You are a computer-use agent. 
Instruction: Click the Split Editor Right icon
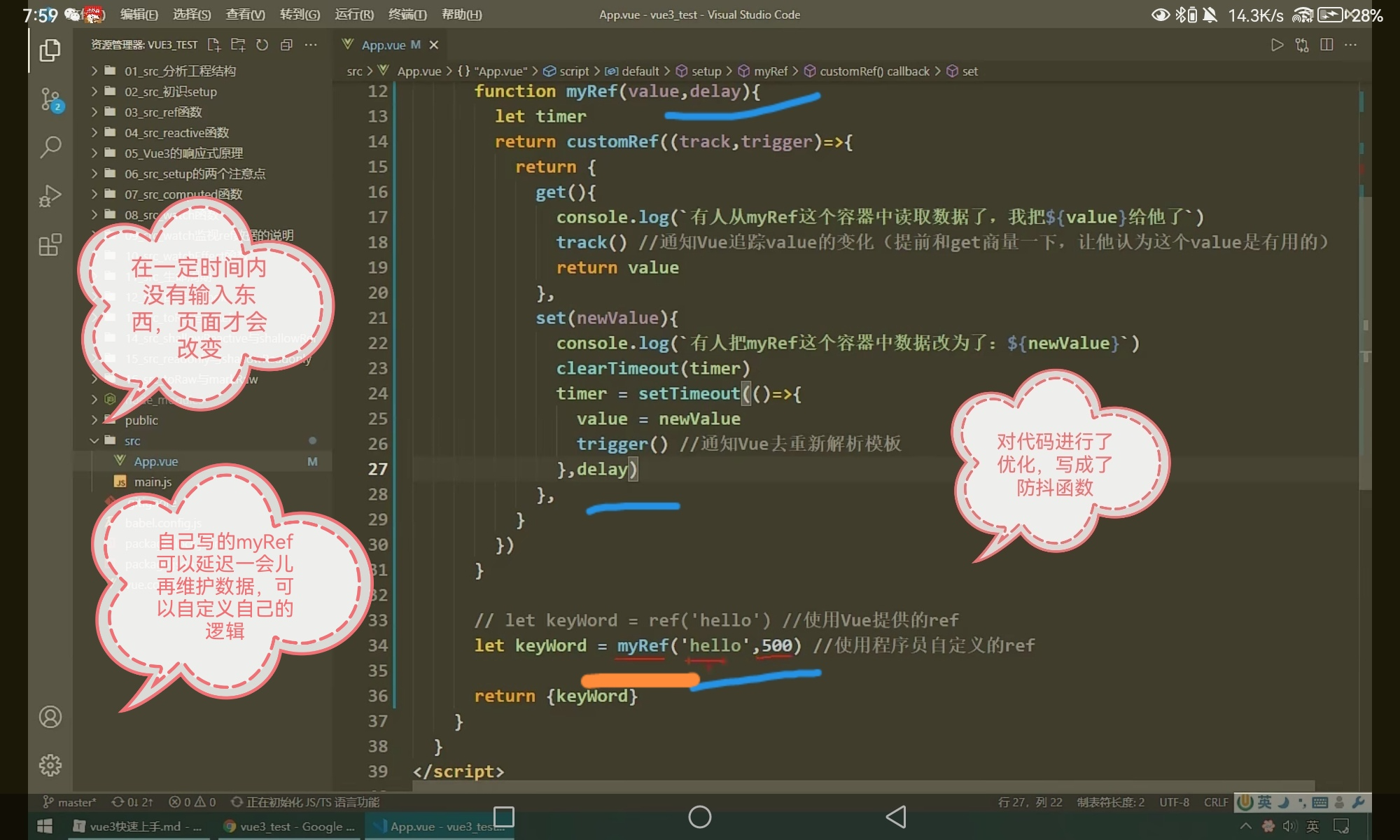1326,45
